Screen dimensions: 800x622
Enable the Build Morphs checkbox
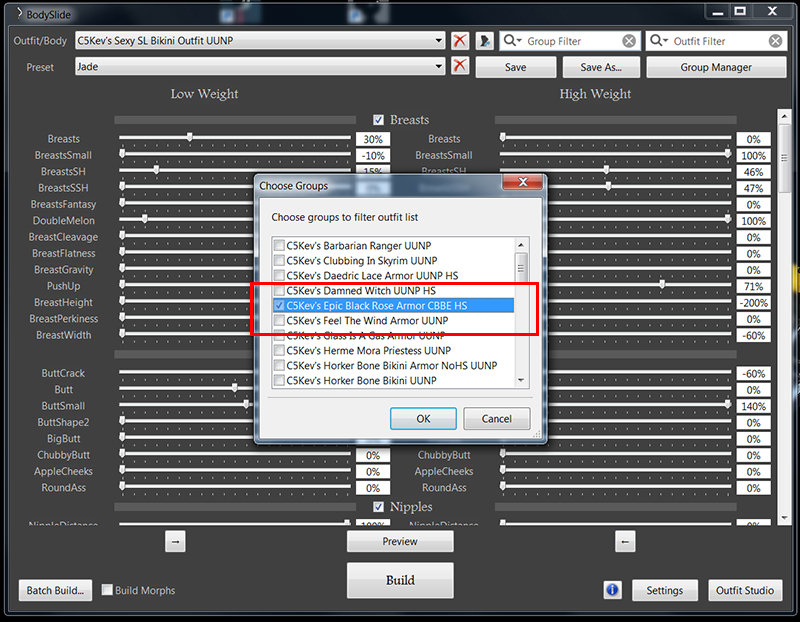coord(107,590)
